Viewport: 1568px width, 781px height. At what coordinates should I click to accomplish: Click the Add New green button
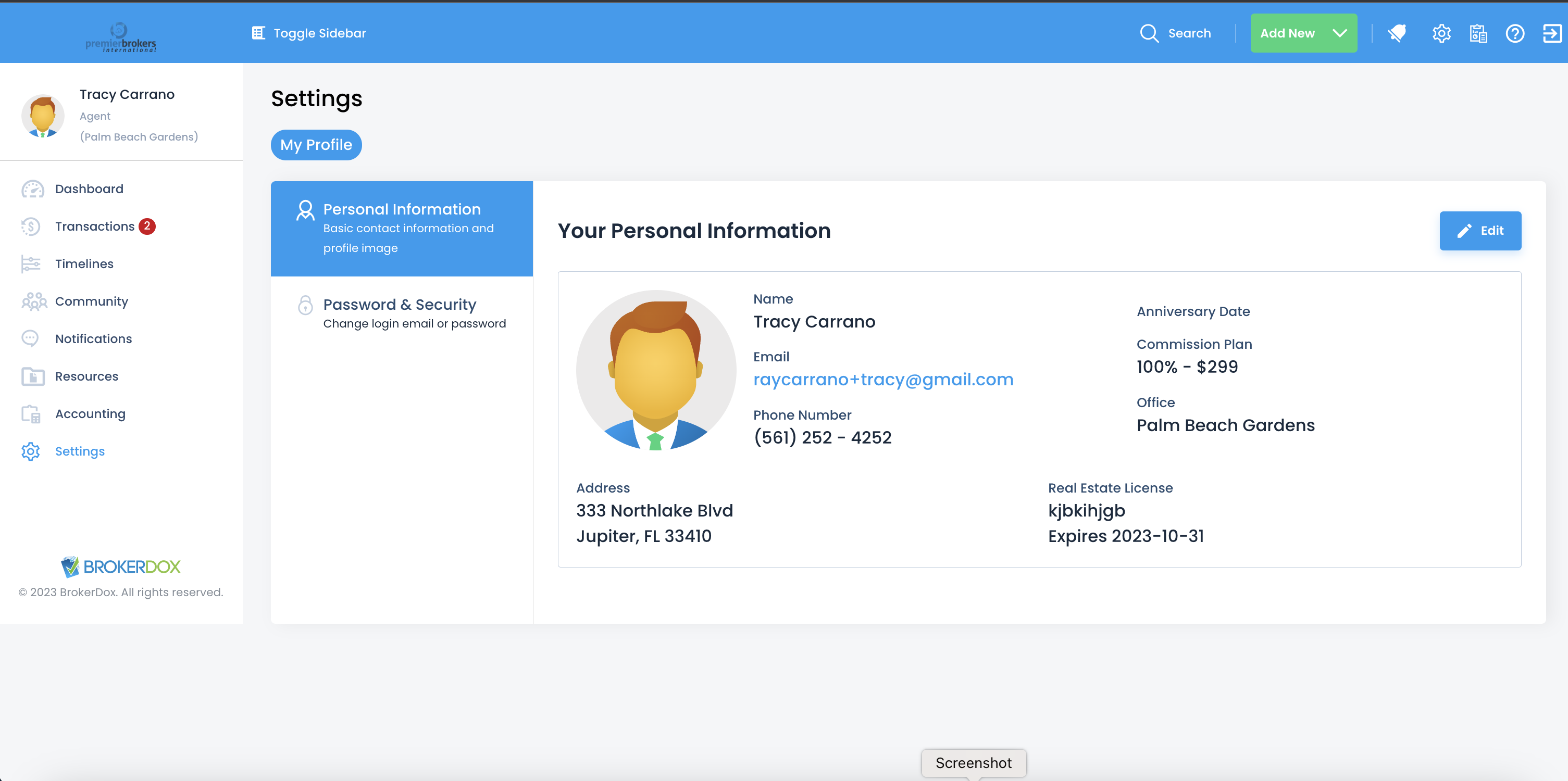[x=1303, y=33]
